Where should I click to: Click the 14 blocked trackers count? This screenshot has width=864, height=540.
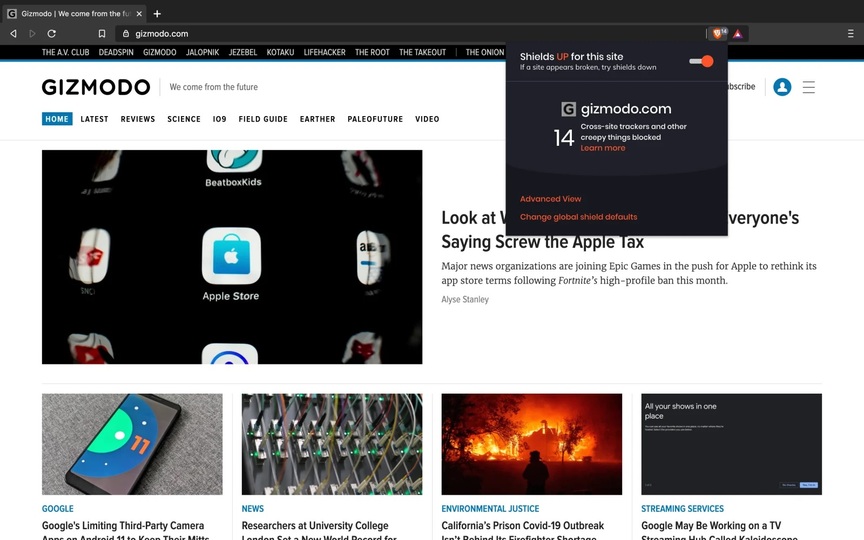[x=564, y=138]
